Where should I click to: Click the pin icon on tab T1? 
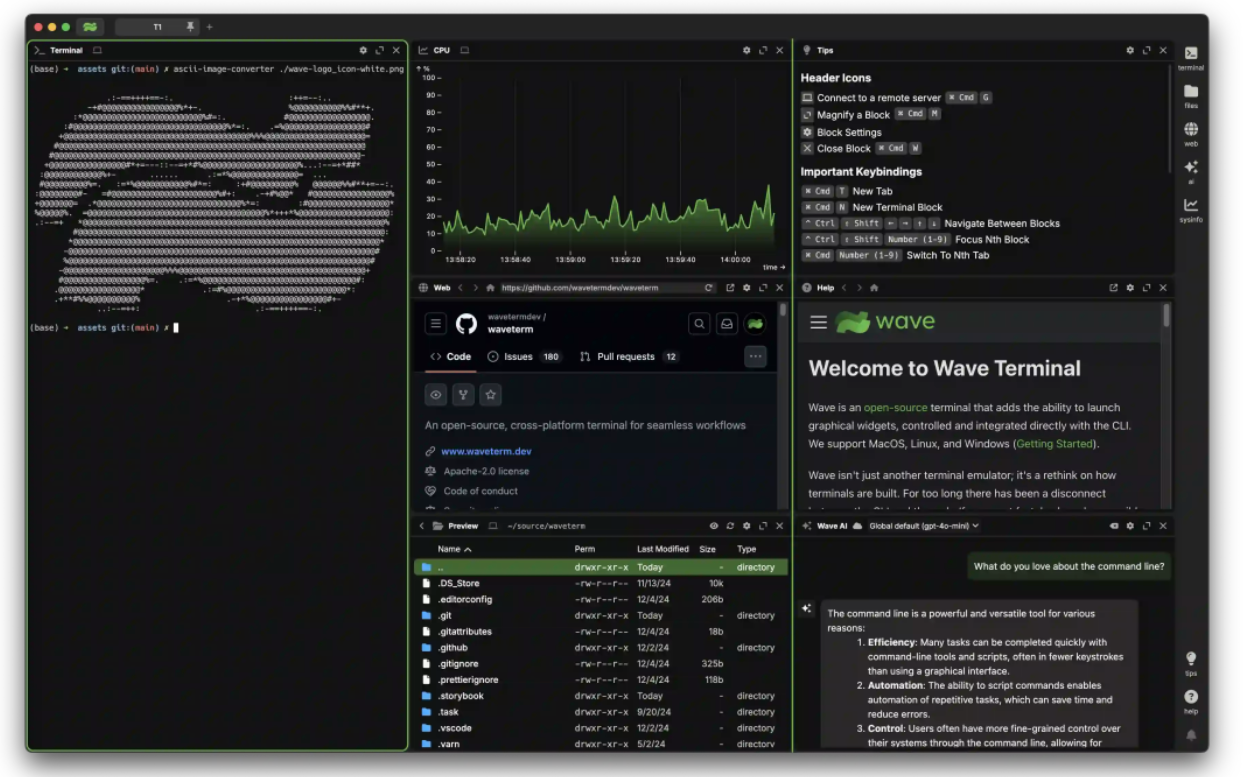190,27
